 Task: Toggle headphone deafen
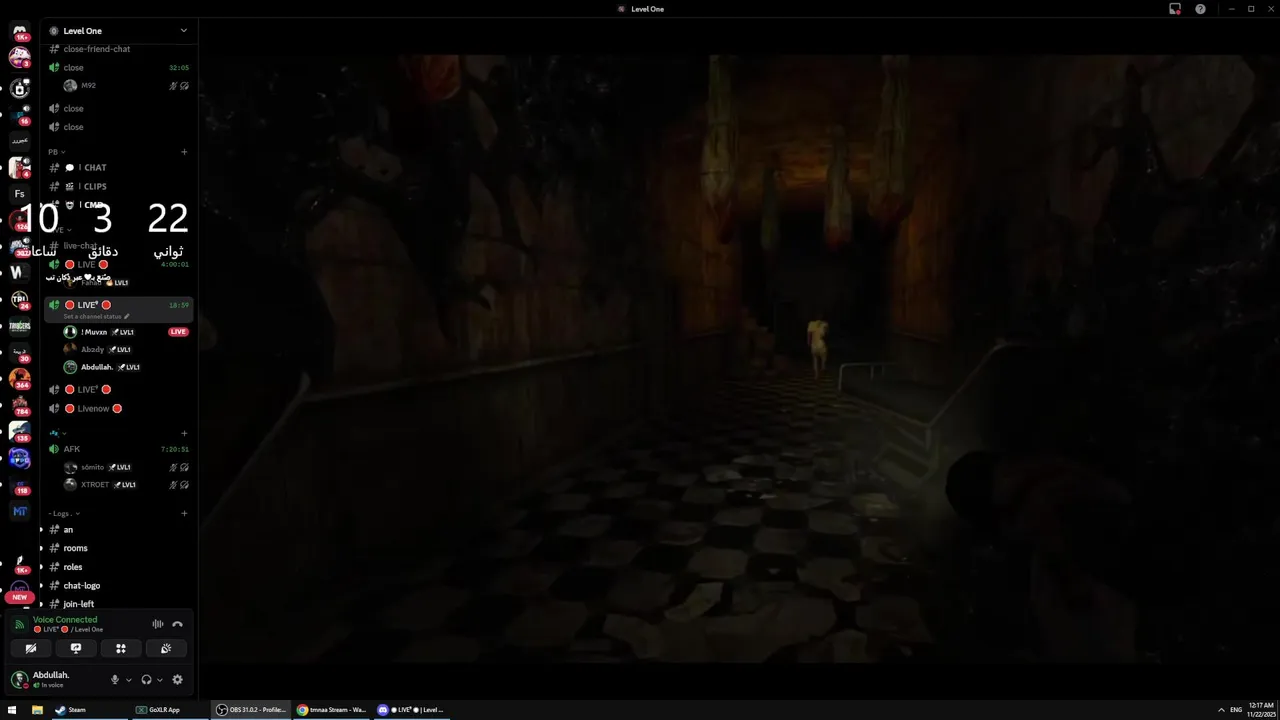146,680
